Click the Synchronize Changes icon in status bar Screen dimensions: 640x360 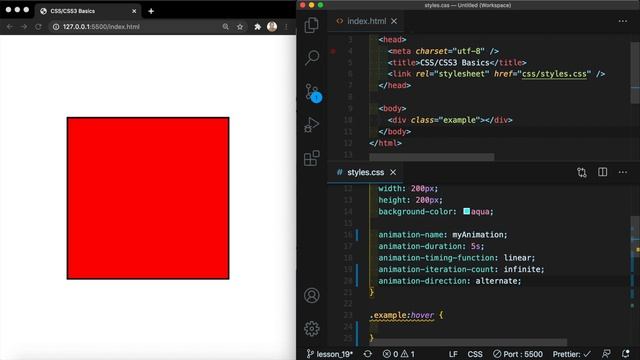pos(368,354)
